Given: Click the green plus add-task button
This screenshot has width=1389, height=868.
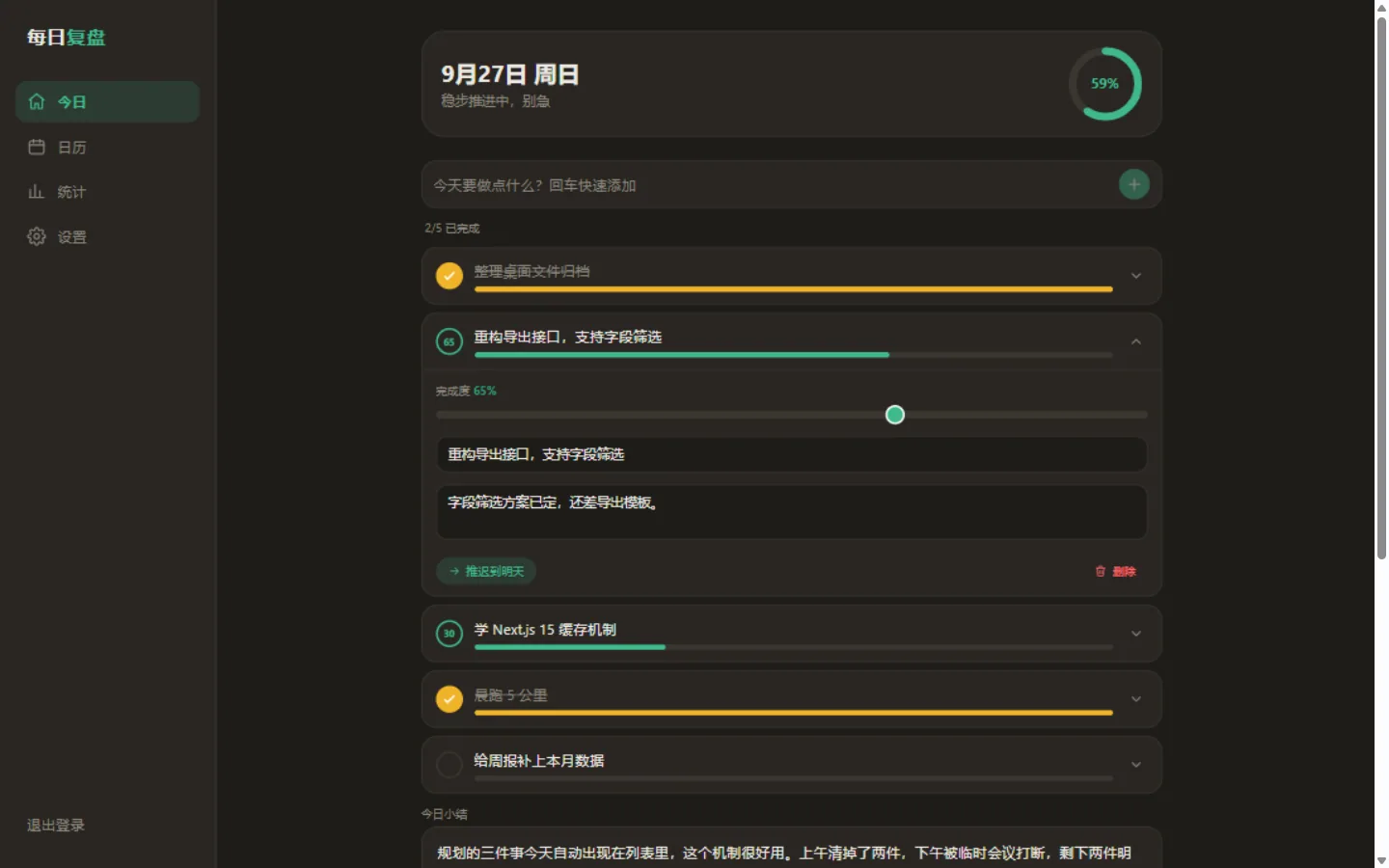Looking at the screenshot, I should pos(1134,184).
